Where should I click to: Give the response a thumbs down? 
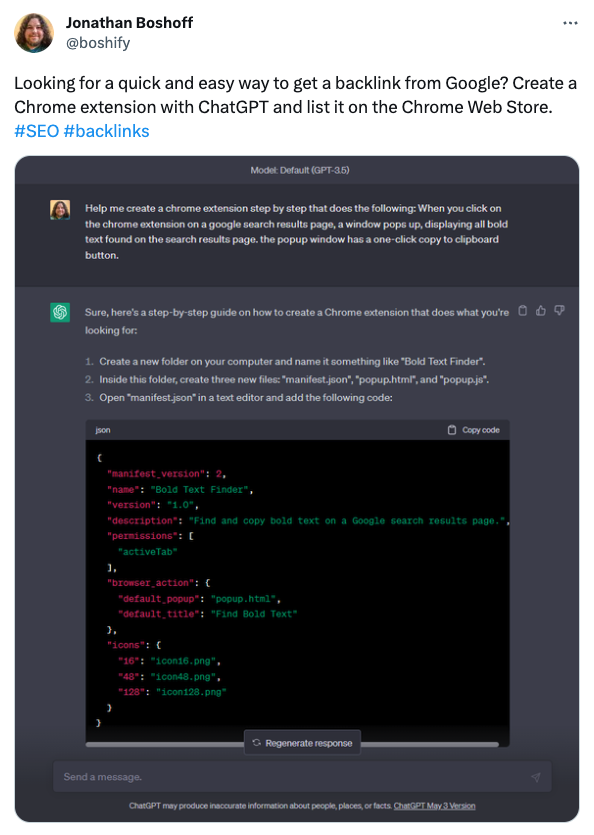(559, 310)
